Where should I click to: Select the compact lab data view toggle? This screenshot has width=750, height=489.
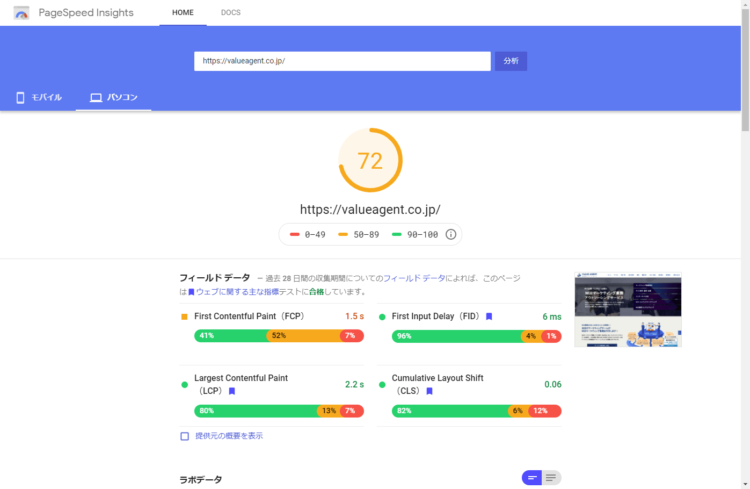(x=532, y=478)
